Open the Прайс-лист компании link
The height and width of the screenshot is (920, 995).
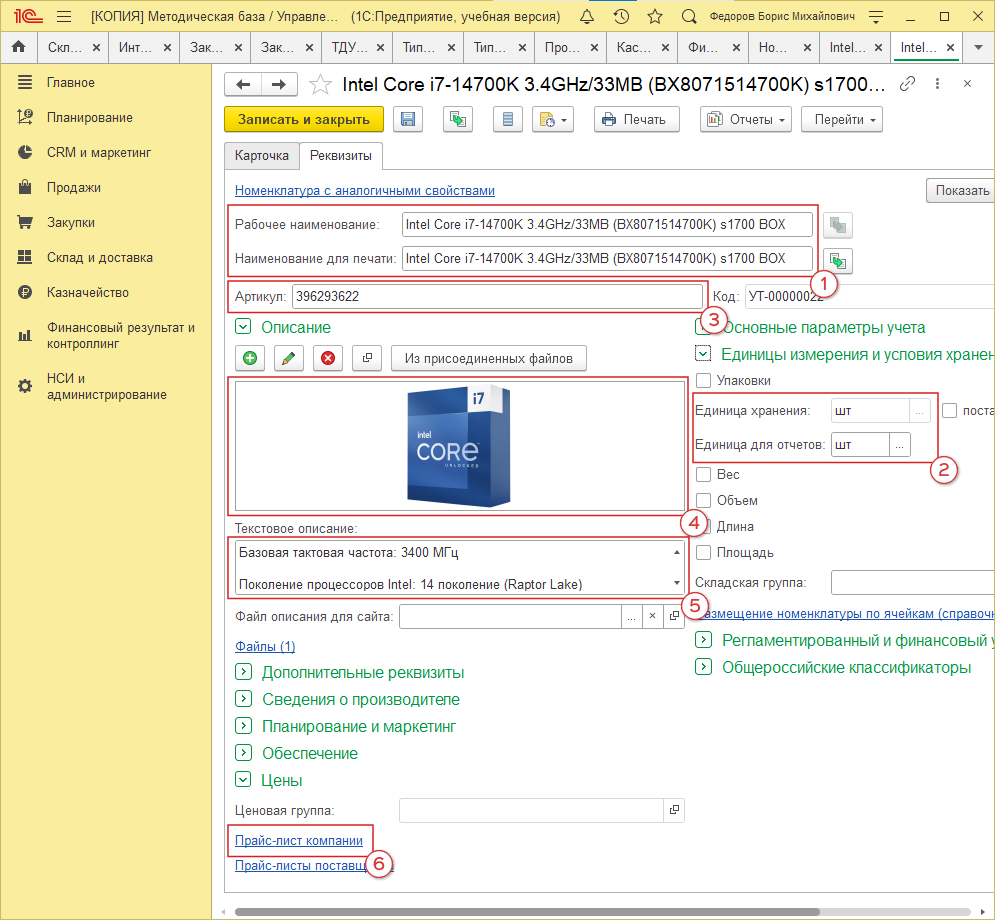pyautogui.click(x=298, y=841)
